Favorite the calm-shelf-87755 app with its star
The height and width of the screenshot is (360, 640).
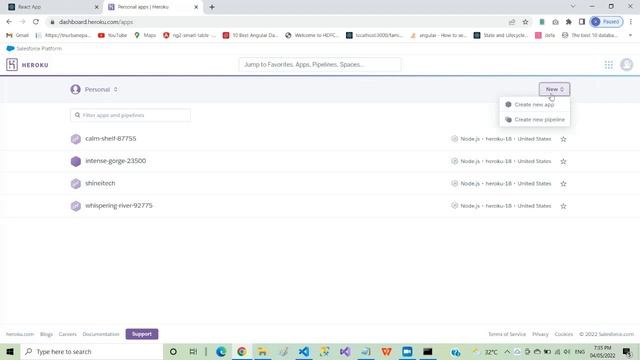[563, 139]
